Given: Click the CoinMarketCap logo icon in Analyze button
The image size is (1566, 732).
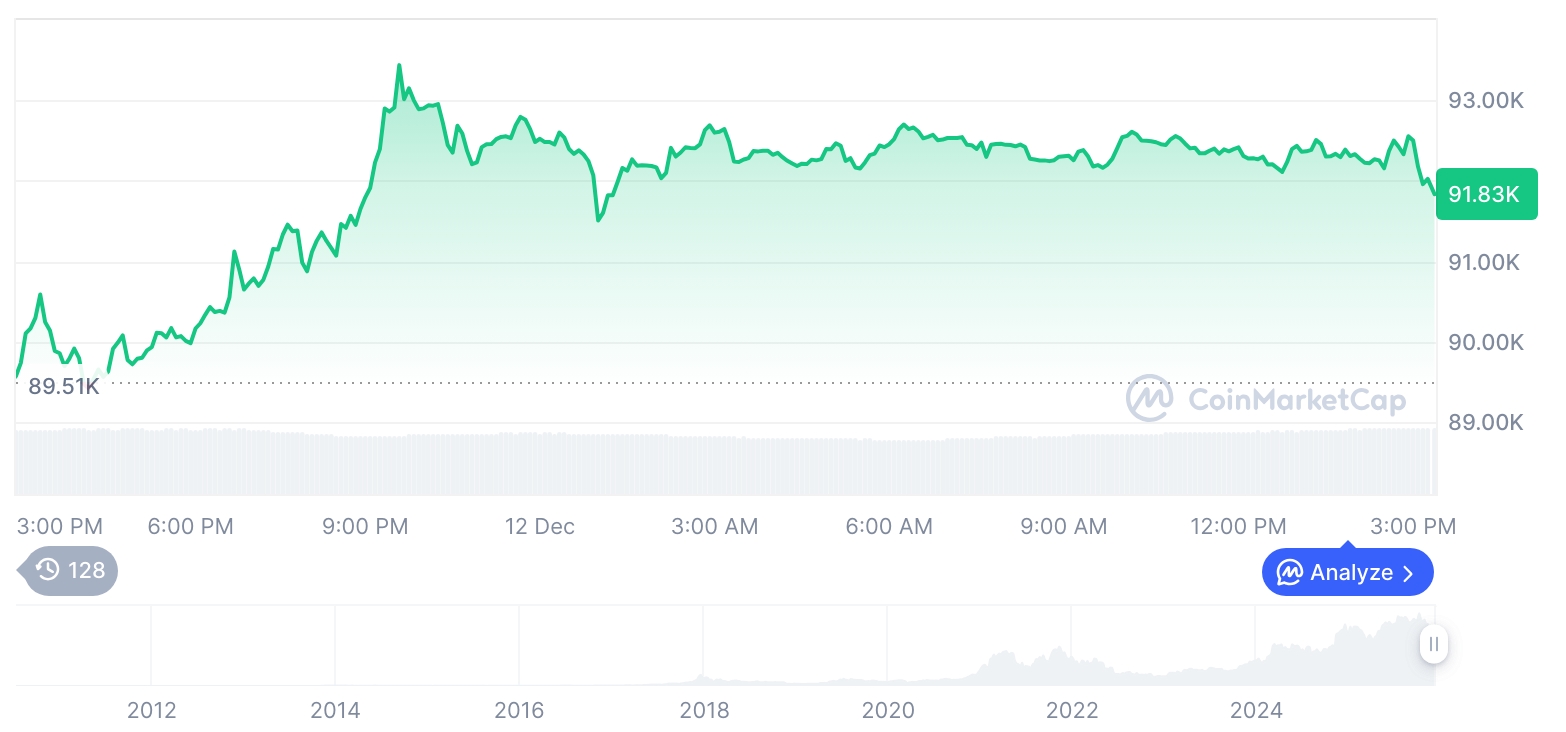Looking at the screenshot, I should click(x=1290, y=573).
